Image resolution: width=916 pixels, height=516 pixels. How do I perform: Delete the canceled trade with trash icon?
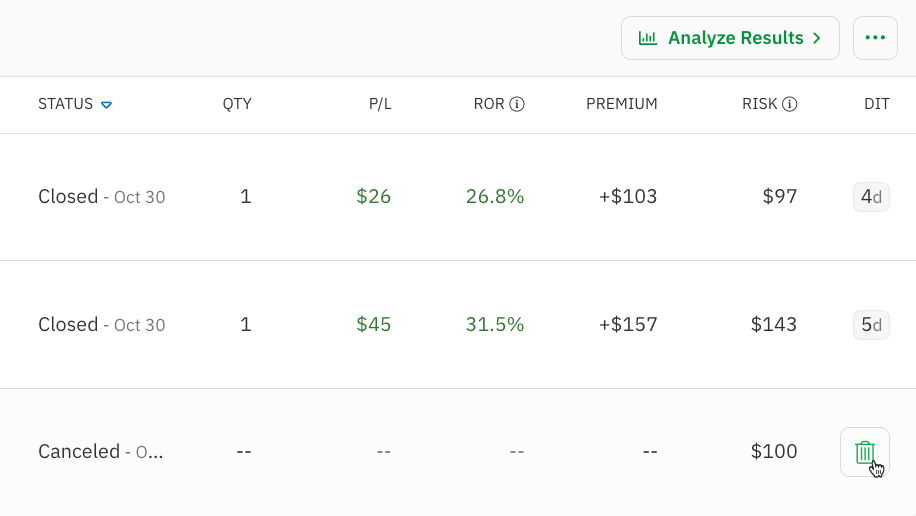(x=865, y=452)
